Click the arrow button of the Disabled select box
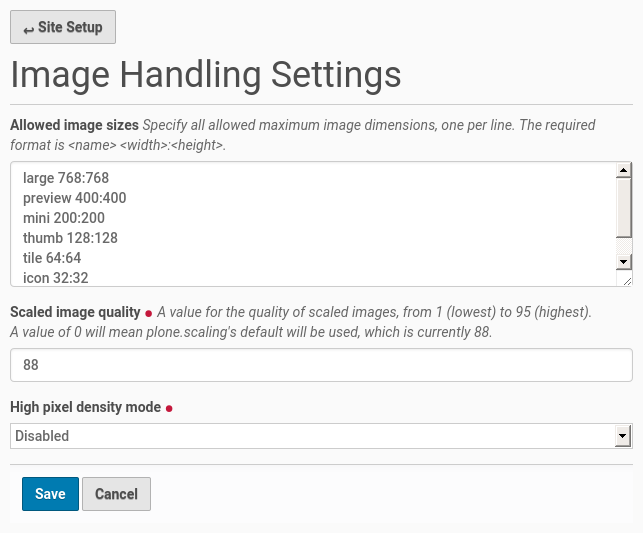The width and height of the screenshot is (643, 533). point(623,436)
